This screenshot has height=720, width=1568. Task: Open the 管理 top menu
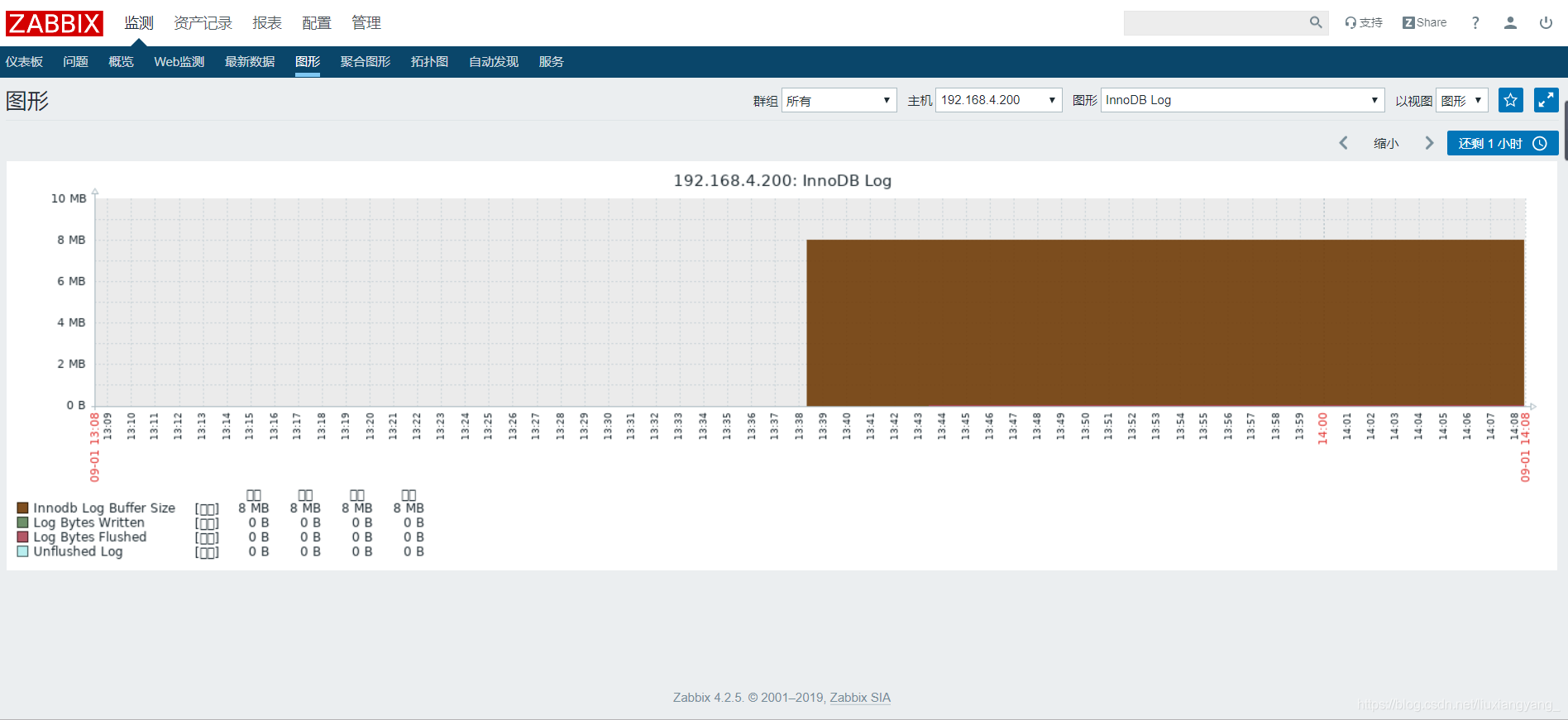coord(366,23)
